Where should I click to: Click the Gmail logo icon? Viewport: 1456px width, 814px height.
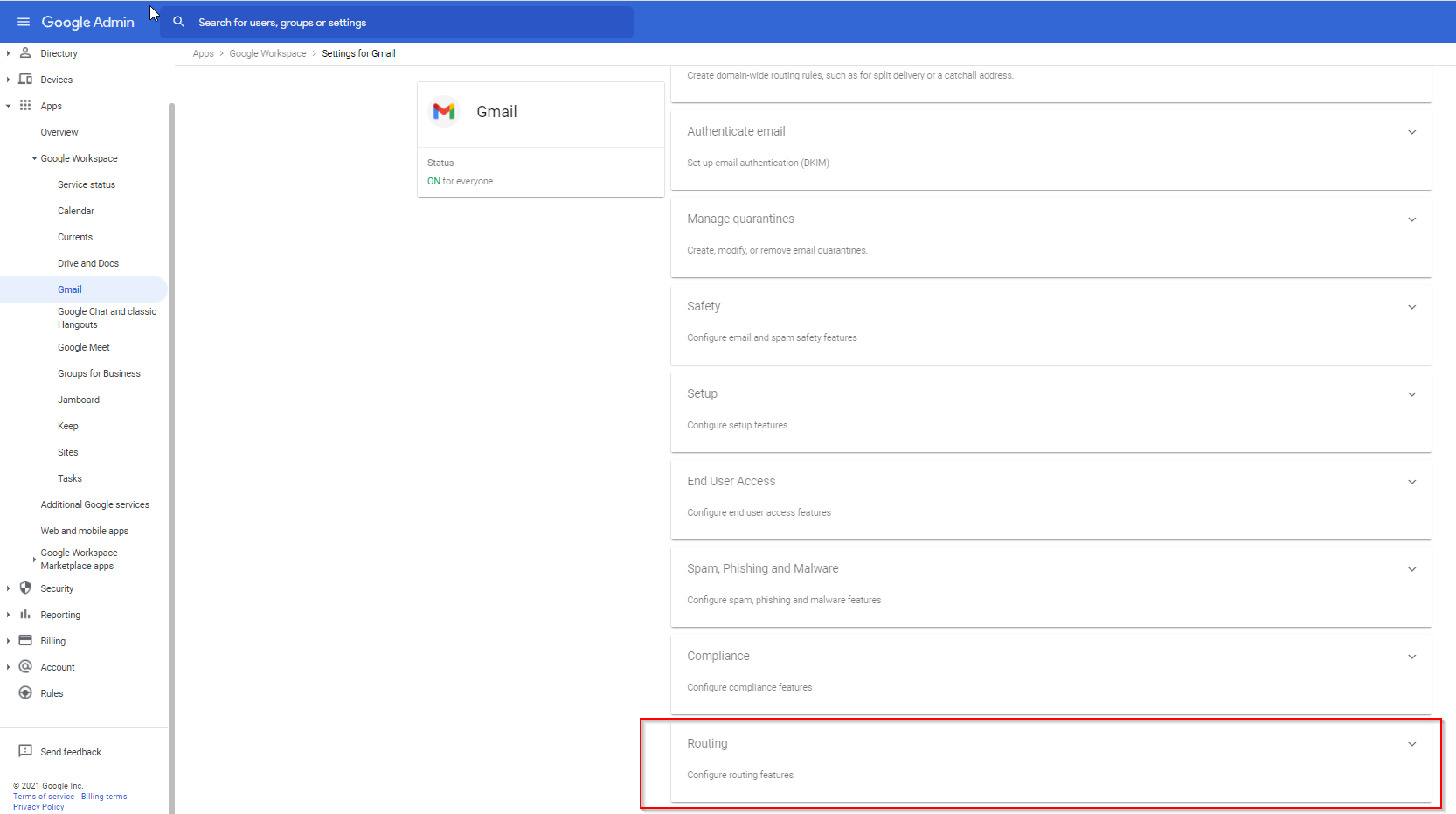pos(444,112)
